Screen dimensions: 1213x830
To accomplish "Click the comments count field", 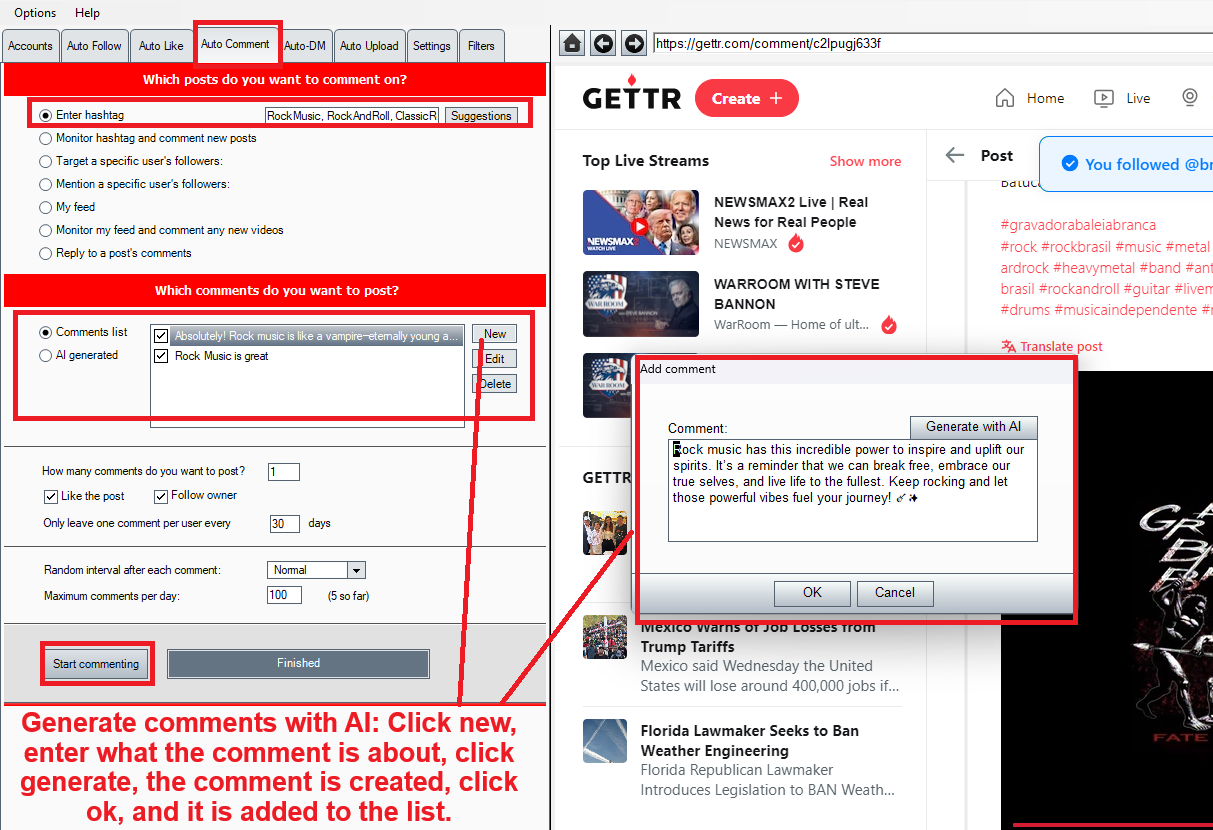I will point(284,472).
